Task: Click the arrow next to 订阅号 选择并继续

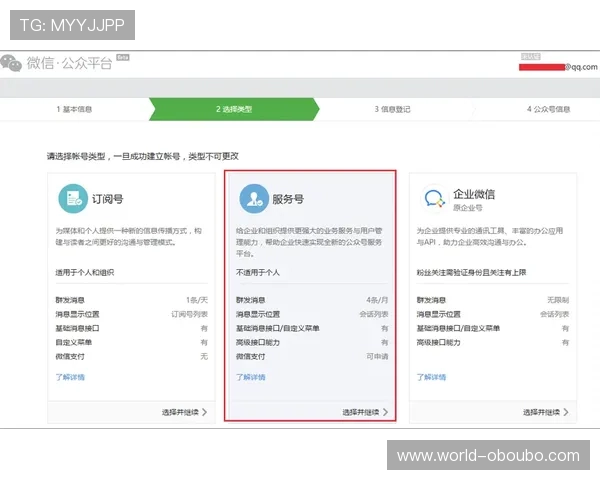Action: tap(204, 412)
